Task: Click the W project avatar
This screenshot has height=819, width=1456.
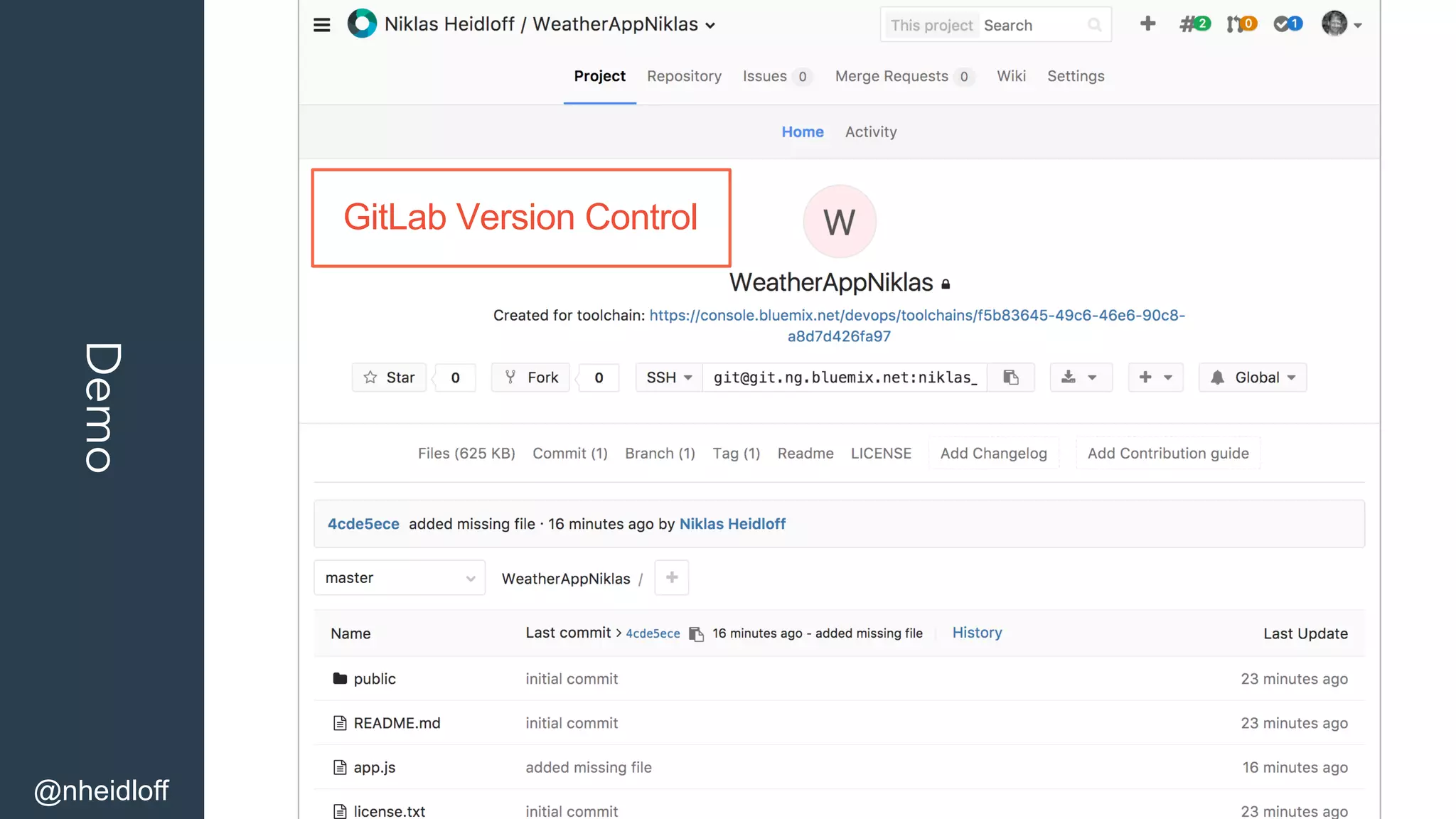Action: [840, 221]
